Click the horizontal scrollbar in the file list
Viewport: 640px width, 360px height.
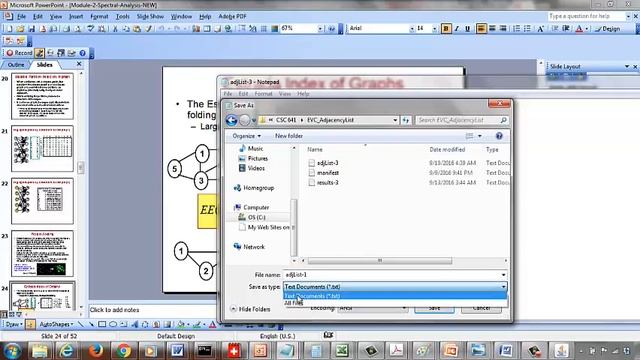[x=380, y=260]
